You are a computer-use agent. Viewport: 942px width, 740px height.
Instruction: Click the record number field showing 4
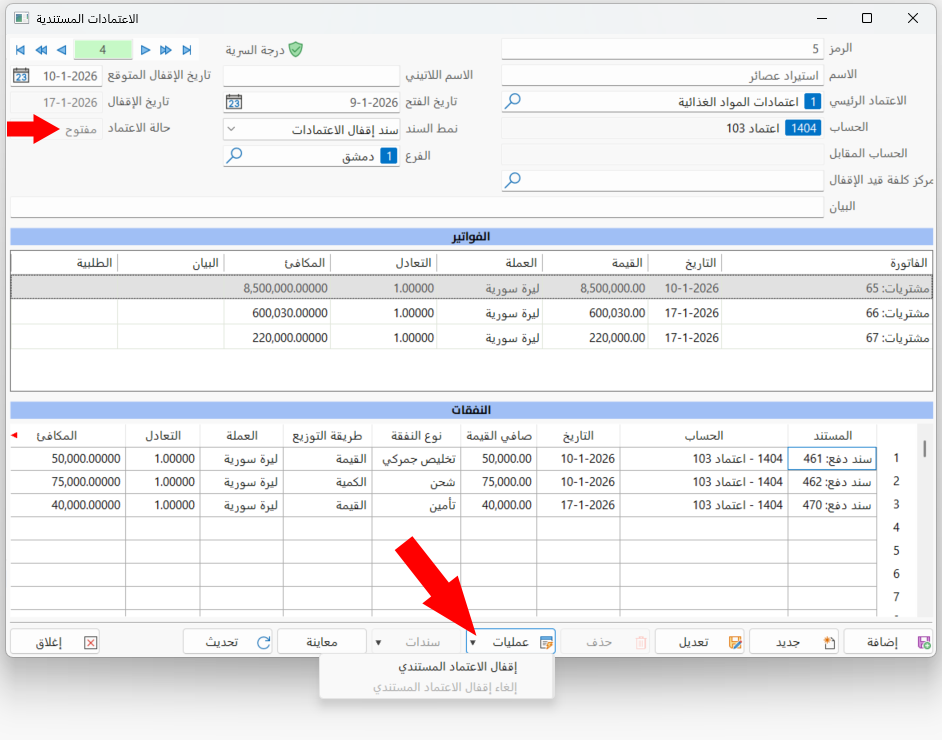coord(103,50)
